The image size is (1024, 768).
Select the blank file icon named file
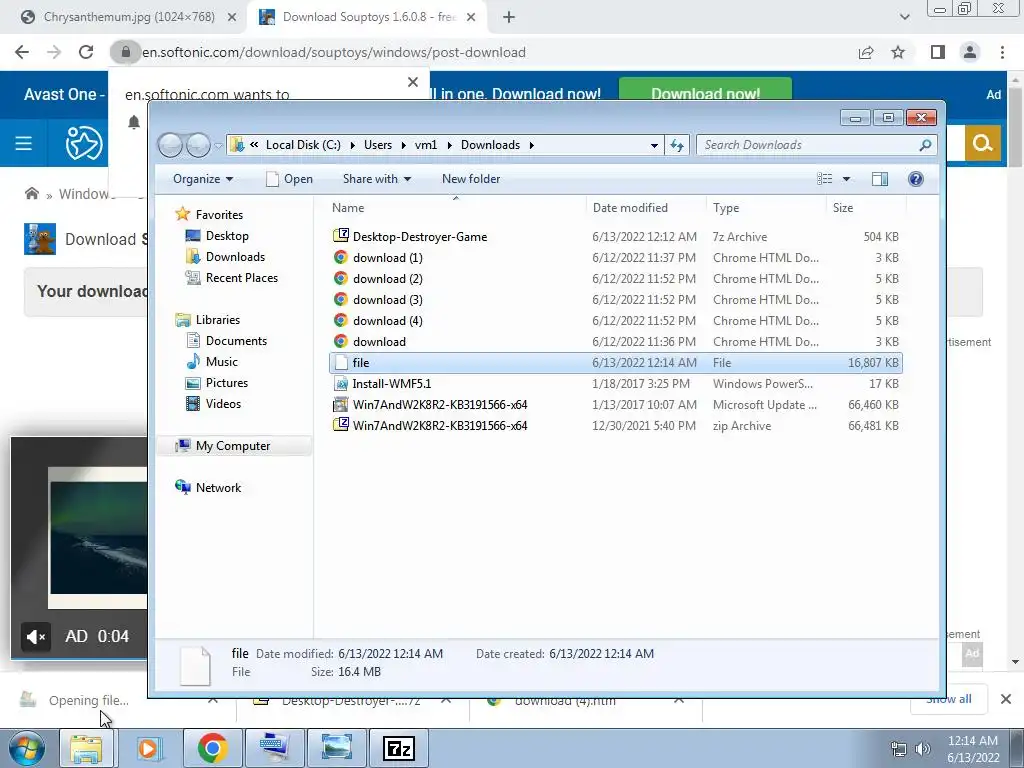(x=340, y=362)
